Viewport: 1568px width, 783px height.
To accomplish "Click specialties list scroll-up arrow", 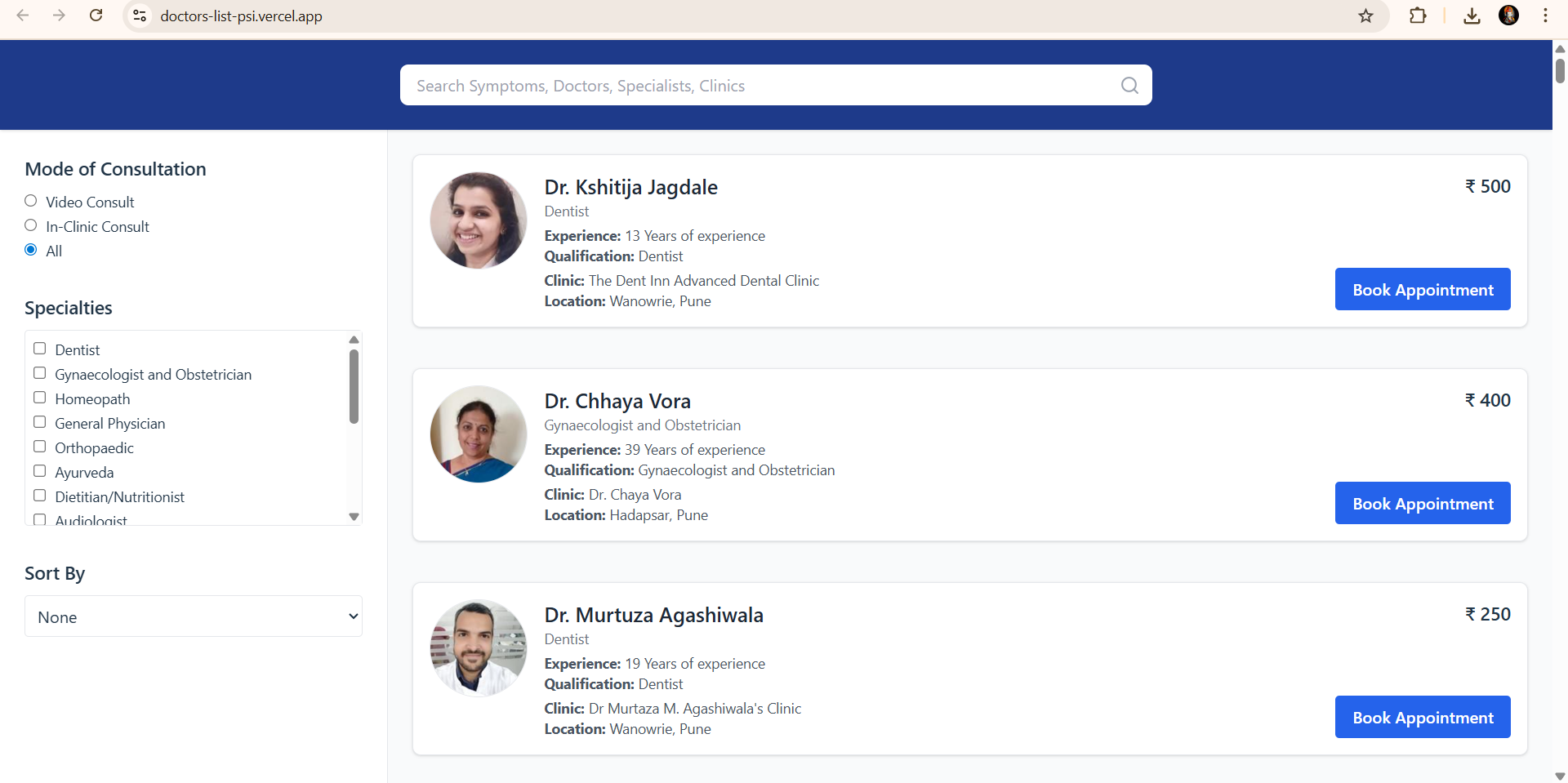I will point(354,340).
